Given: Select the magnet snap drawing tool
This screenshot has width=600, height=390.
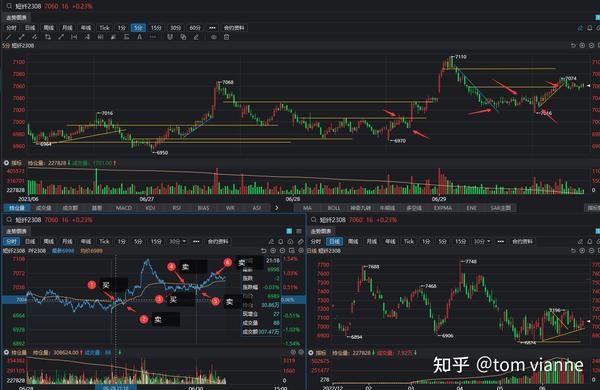Looking at the screenshot, I should point(170,37).
